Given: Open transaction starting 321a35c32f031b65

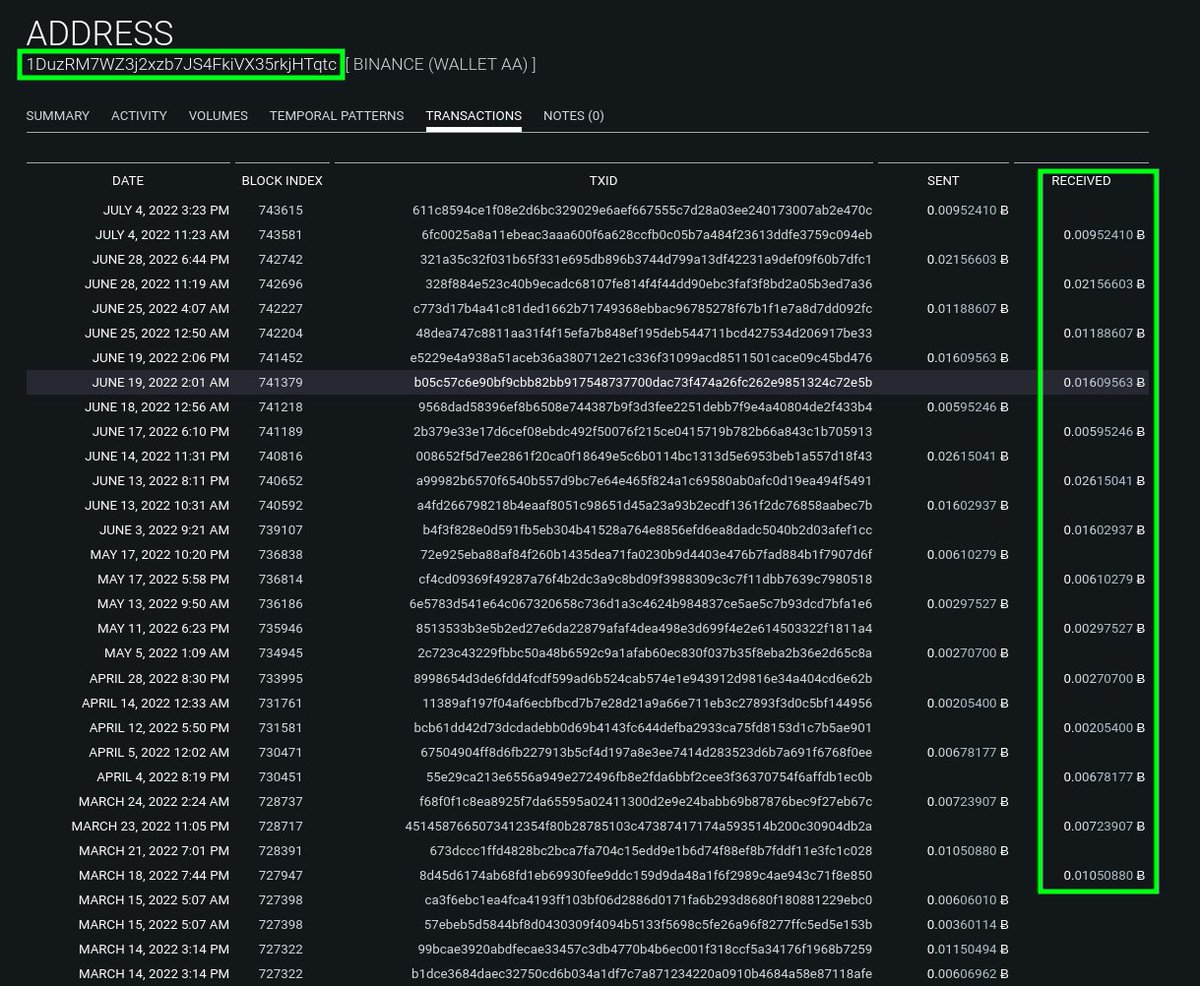Looking at the screenshot, I should pyautogui.click(x=645, y=259).
